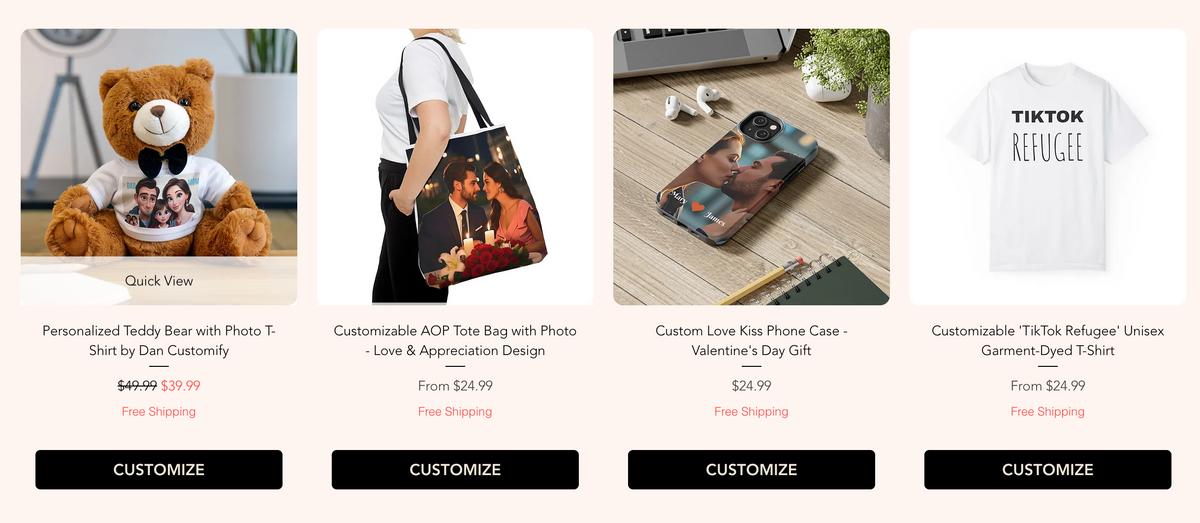View the TikTok Refugee T-shirt image
Image resolution: width=1200 pixels, height=523 pixels.
pos(1047,167)
